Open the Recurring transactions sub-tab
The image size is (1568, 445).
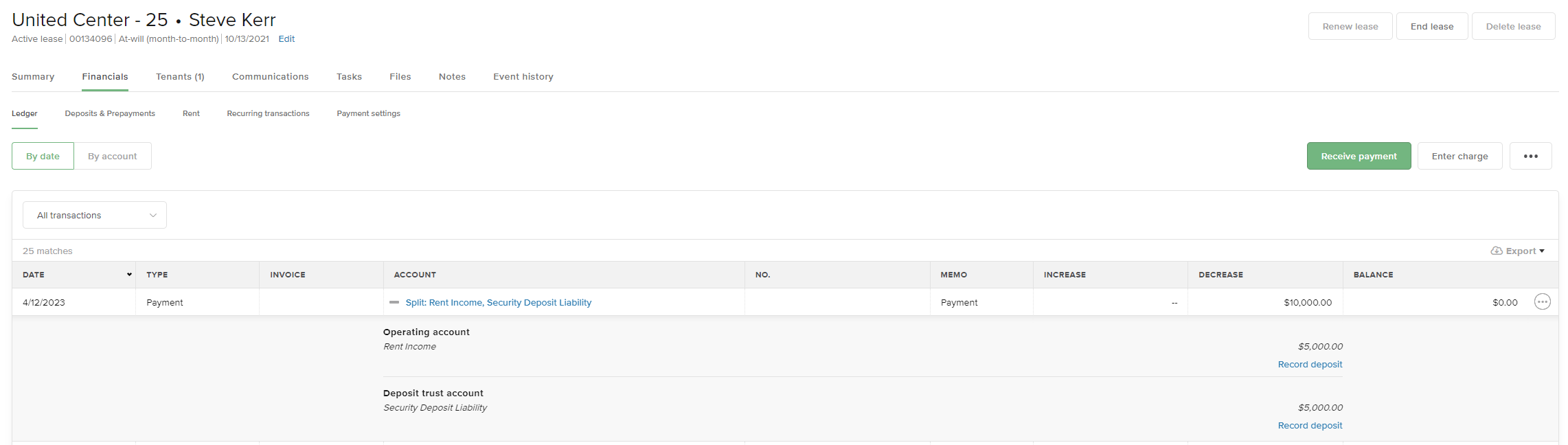coord(268,113)
